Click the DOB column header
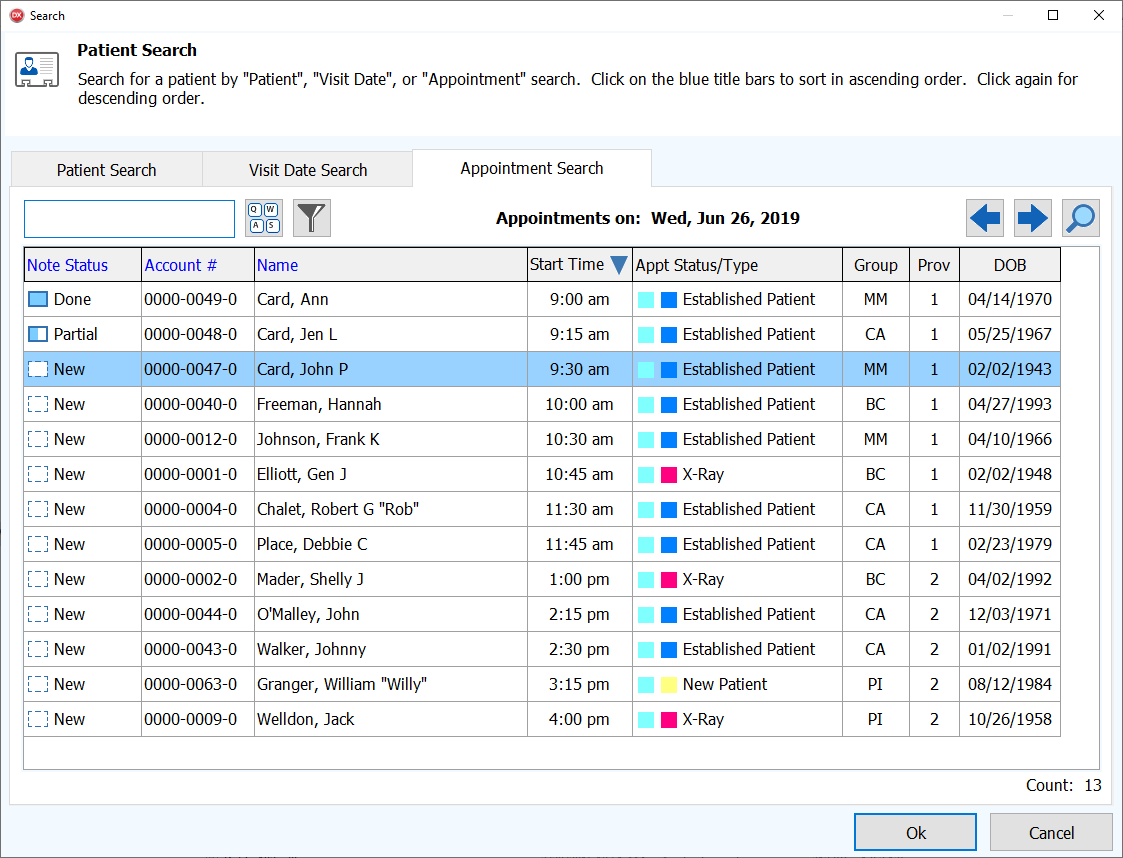Screen dimensions: 1123x858 coord(1010,265)
